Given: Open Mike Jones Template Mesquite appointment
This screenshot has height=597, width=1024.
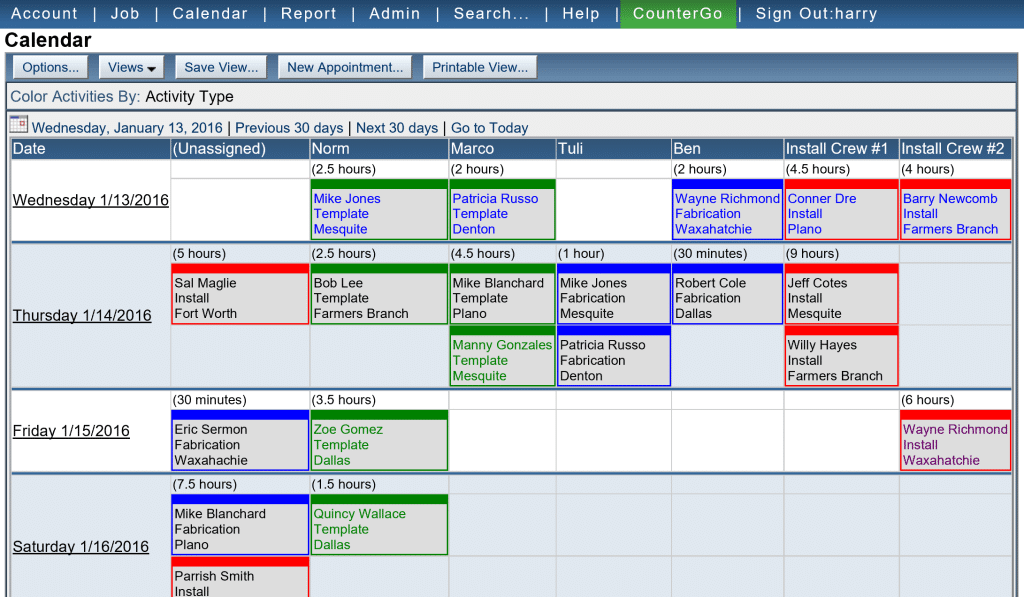Looking at the screenshot, I should pos(378,214).
